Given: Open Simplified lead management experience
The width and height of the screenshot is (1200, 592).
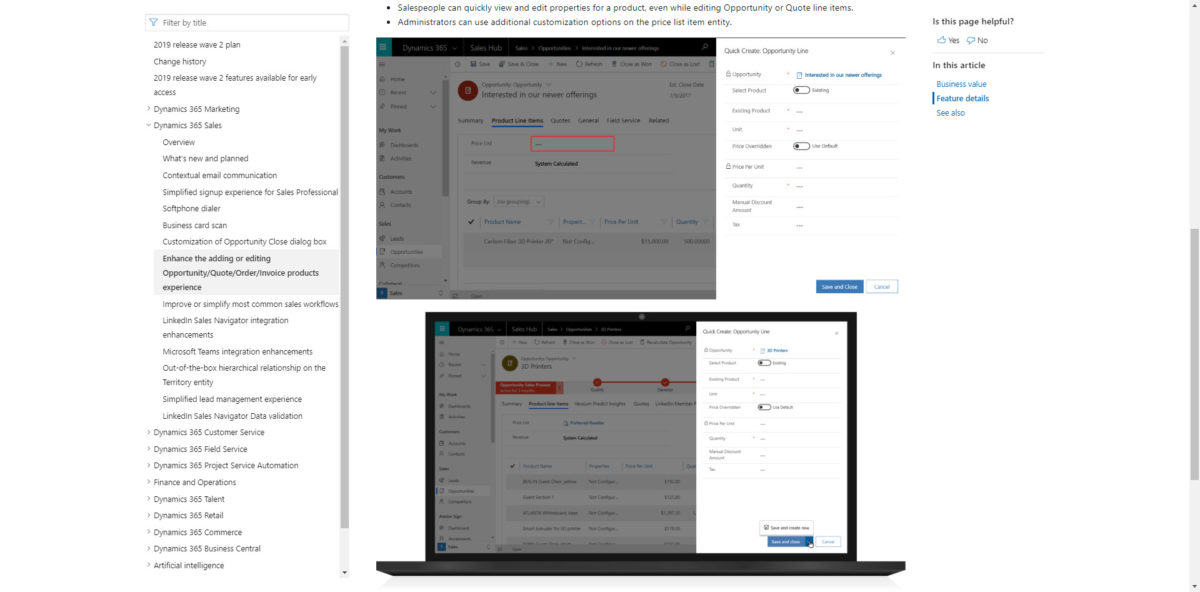Looking at the screenshot, I should click(232, 399).
